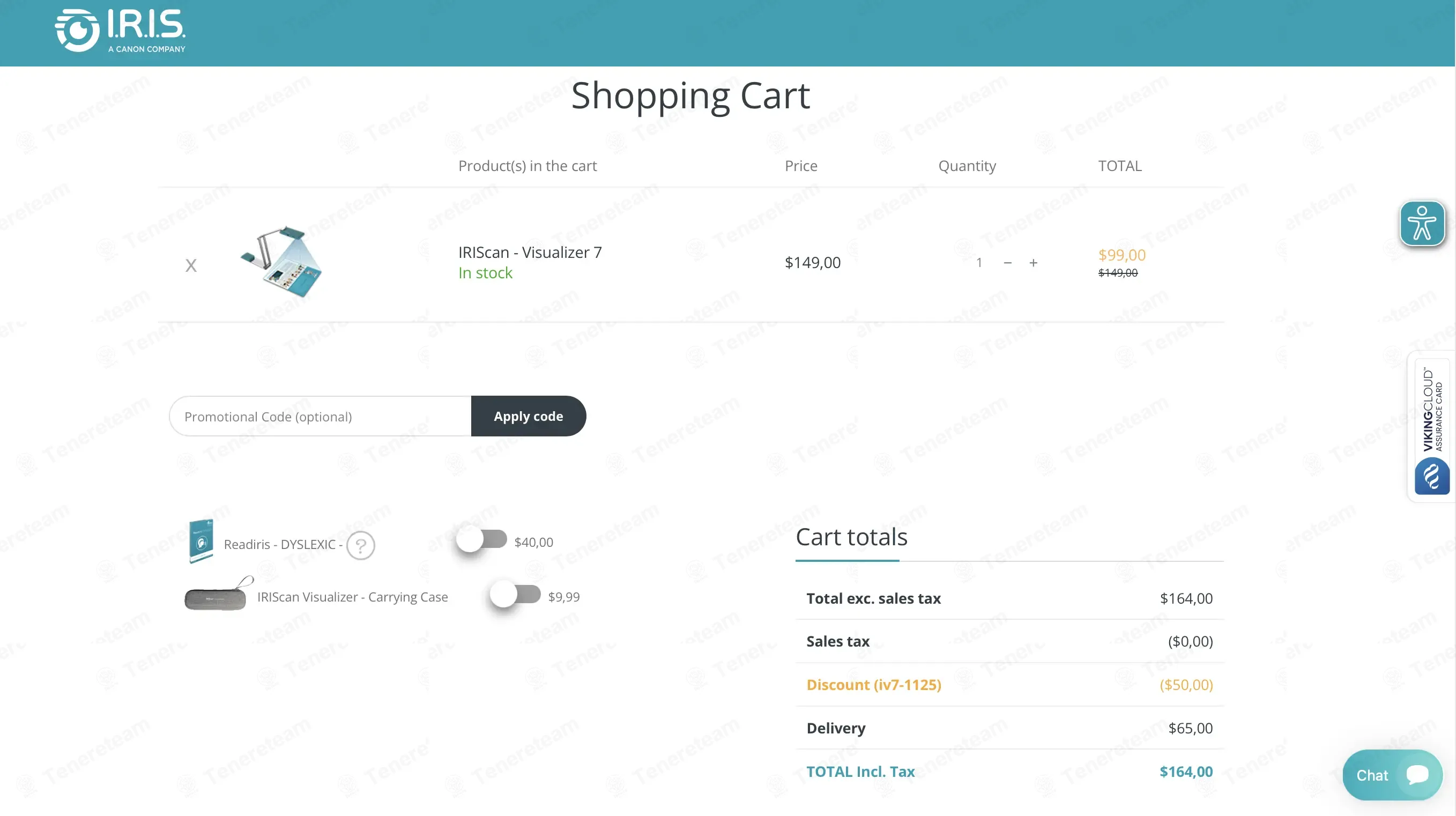This screenshot has height=816, width=1456.
Task: Click the chat speech bubble icon
Action: 1417,774
